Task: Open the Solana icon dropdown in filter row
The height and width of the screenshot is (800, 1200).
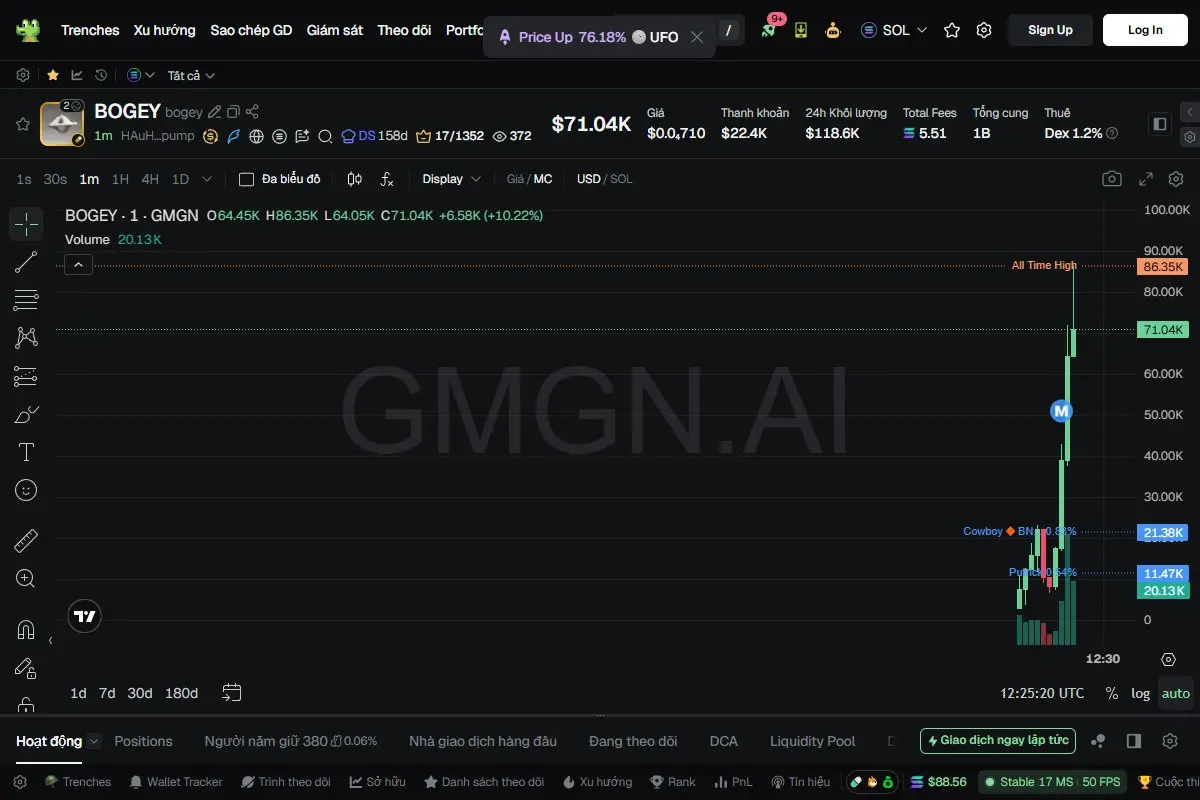Action: point(141,75)
